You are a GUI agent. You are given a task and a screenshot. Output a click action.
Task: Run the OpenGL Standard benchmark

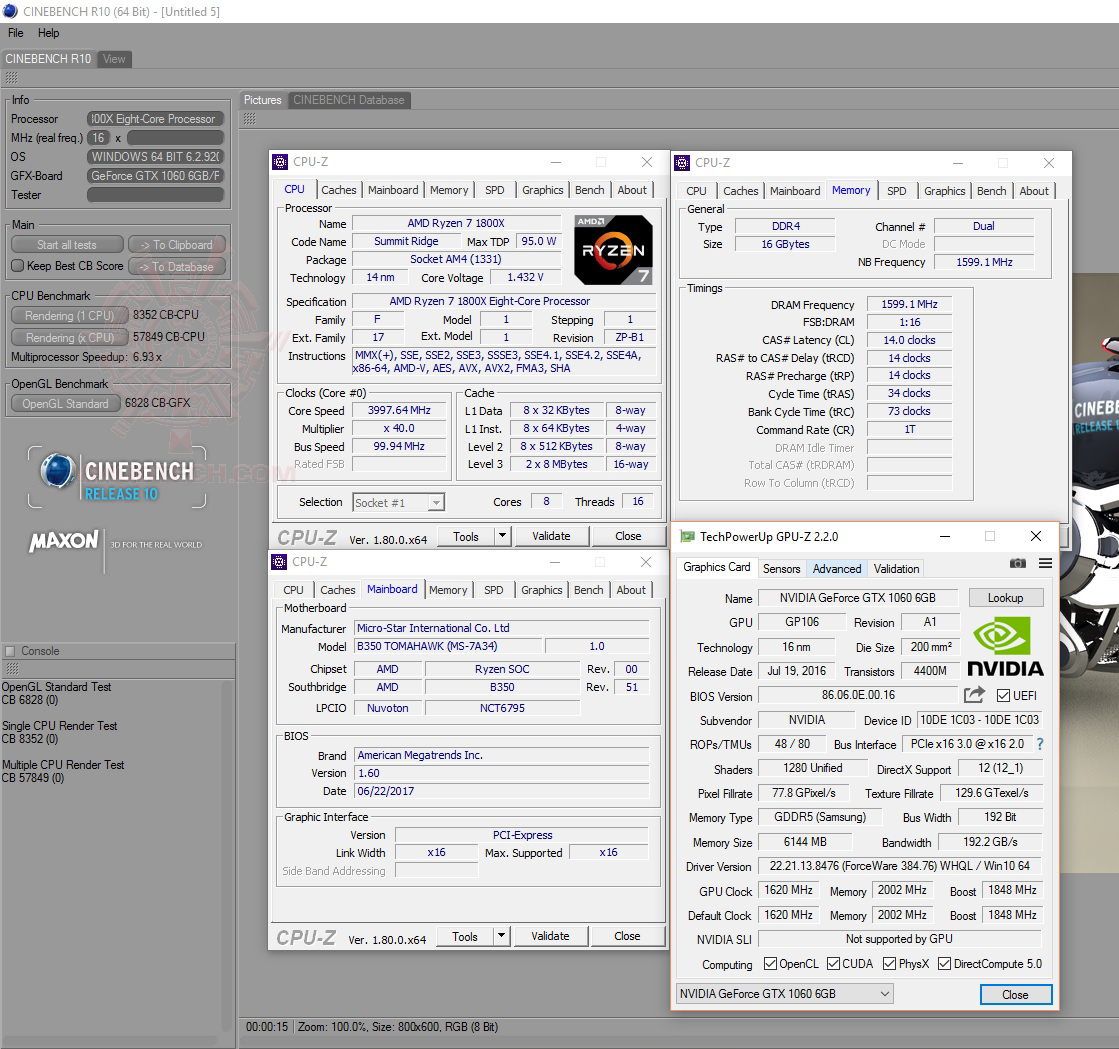[x=65, y=404]
